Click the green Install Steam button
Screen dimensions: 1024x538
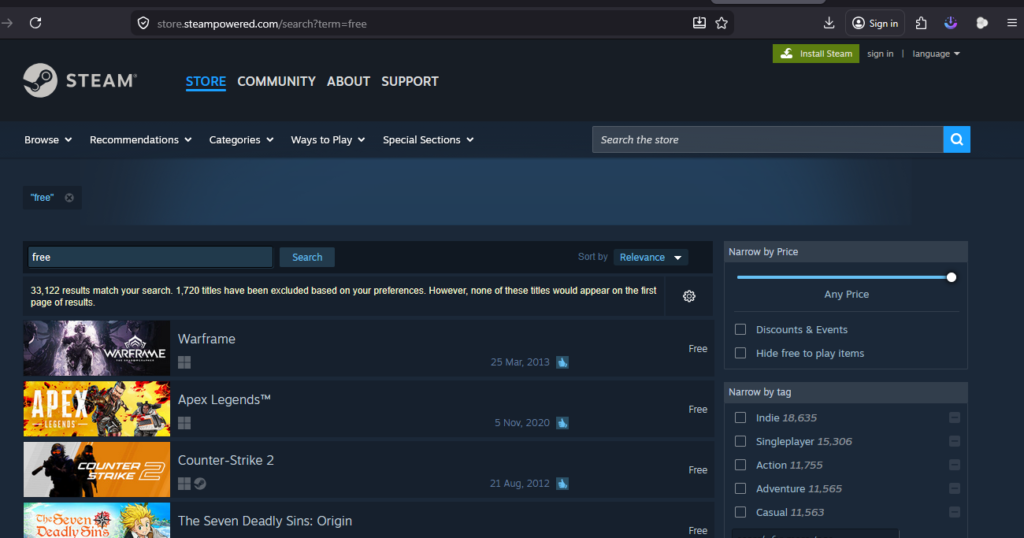pos(816,54)
